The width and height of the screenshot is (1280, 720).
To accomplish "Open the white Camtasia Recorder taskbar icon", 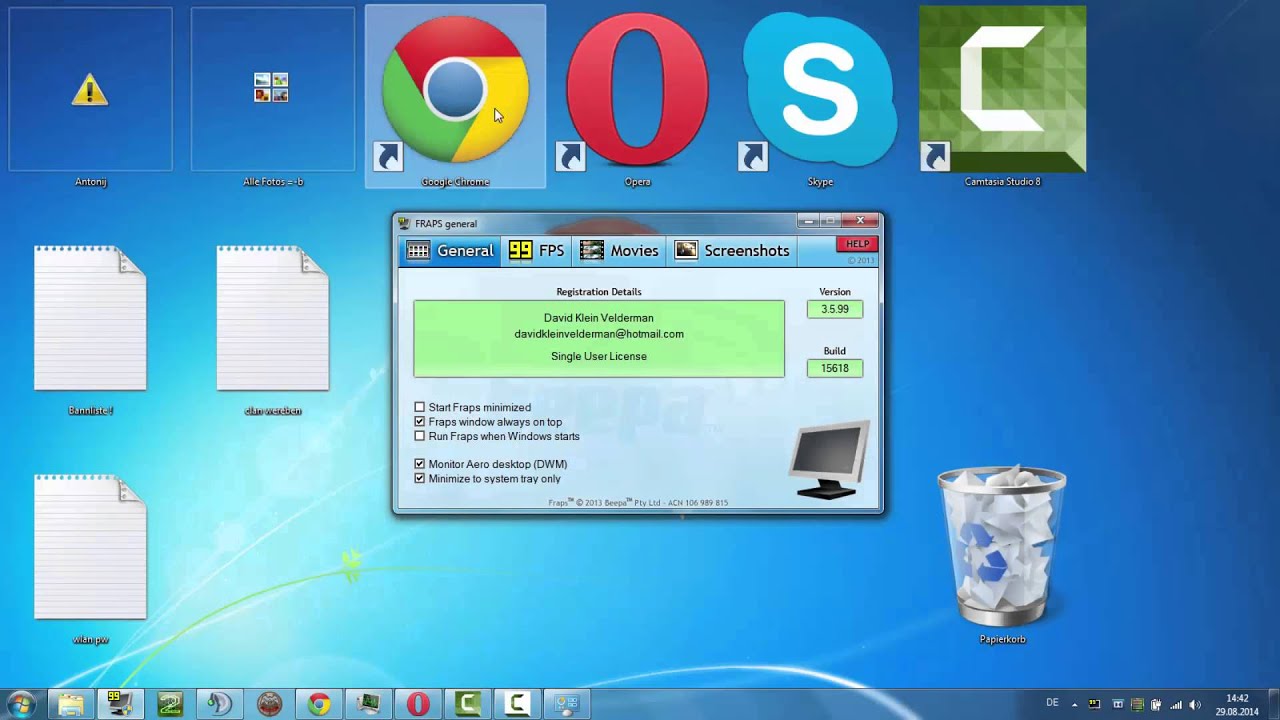I will pyautogui.click(x=517, y=704).
